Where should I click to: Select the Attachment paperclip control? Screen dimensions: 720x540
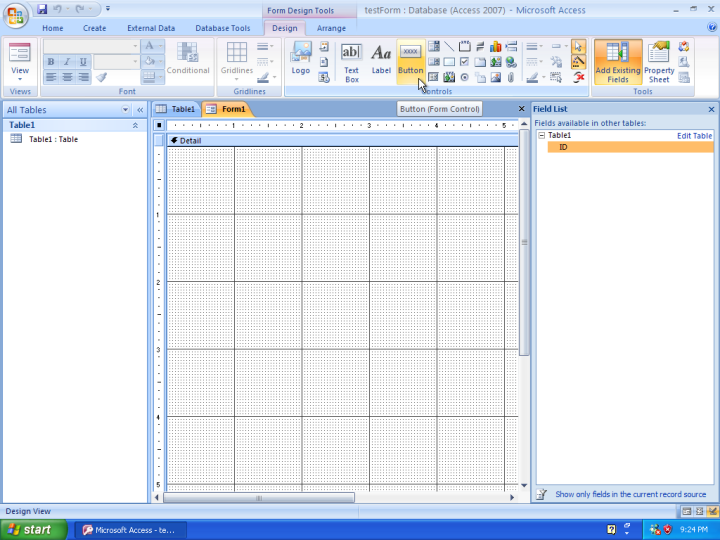click(511, 78)
